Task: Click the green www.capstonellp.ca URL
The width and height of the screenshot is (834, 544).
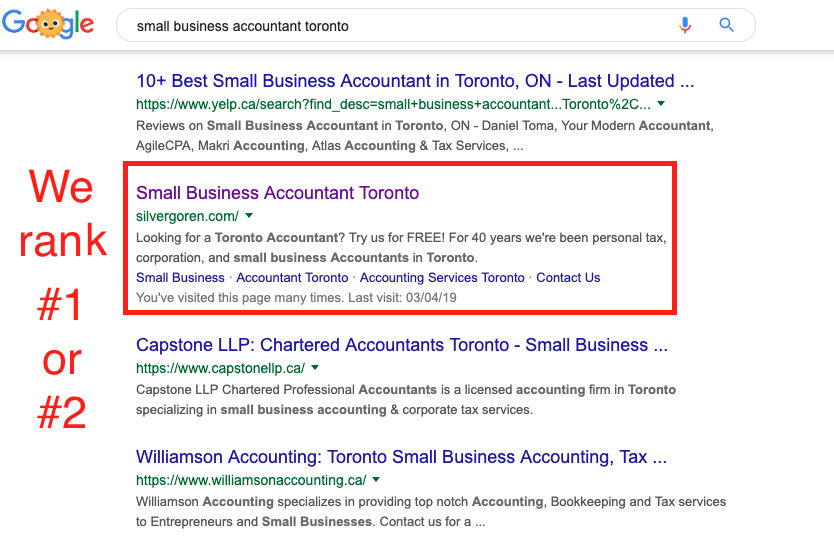Action: pyautogui.click(x=220, y=368)
